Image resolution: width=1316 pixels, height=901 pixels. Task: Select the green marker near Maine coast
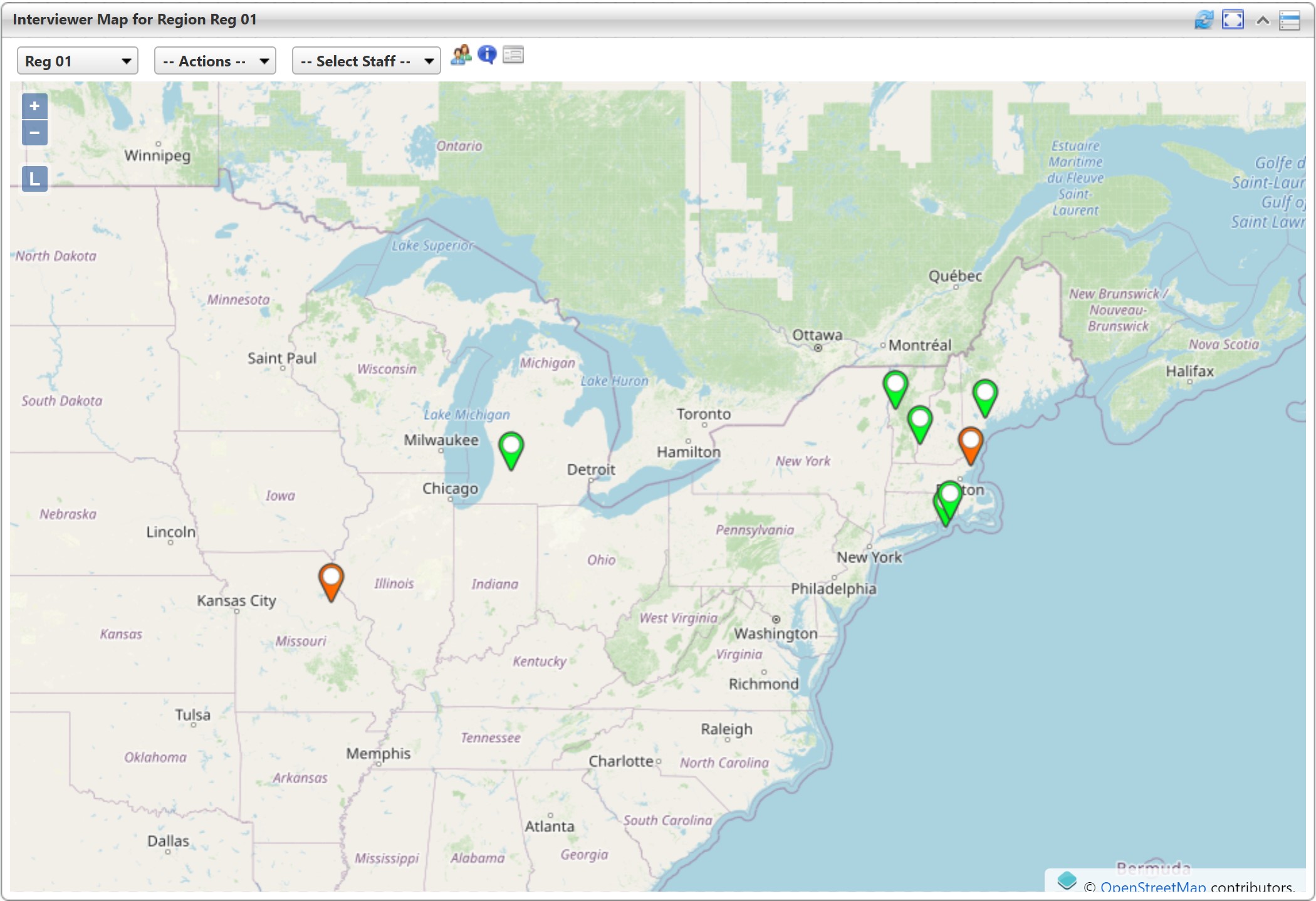[985, 398]
